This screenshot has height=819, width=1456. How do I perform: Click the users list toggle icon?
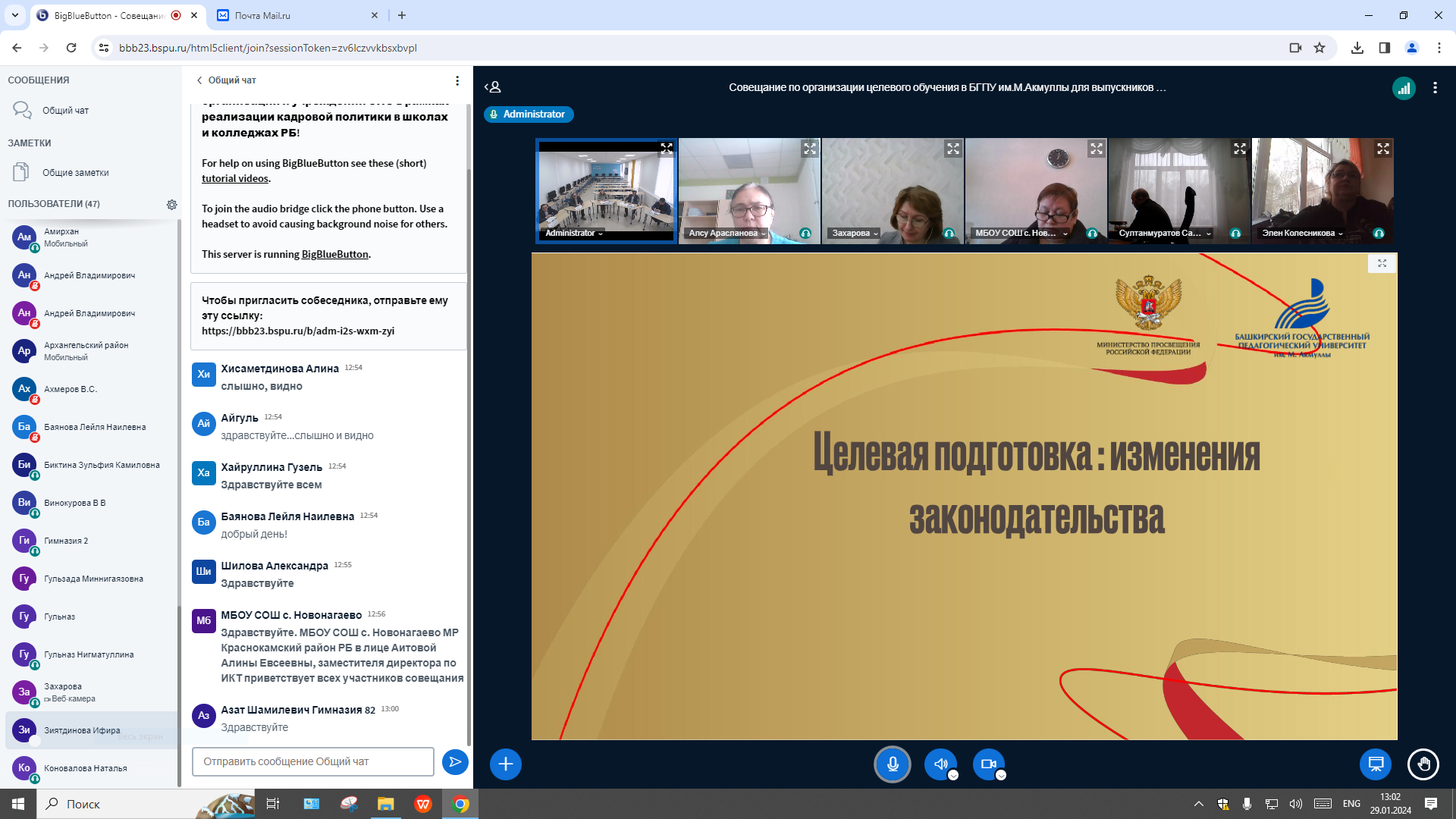pos(493,87)
